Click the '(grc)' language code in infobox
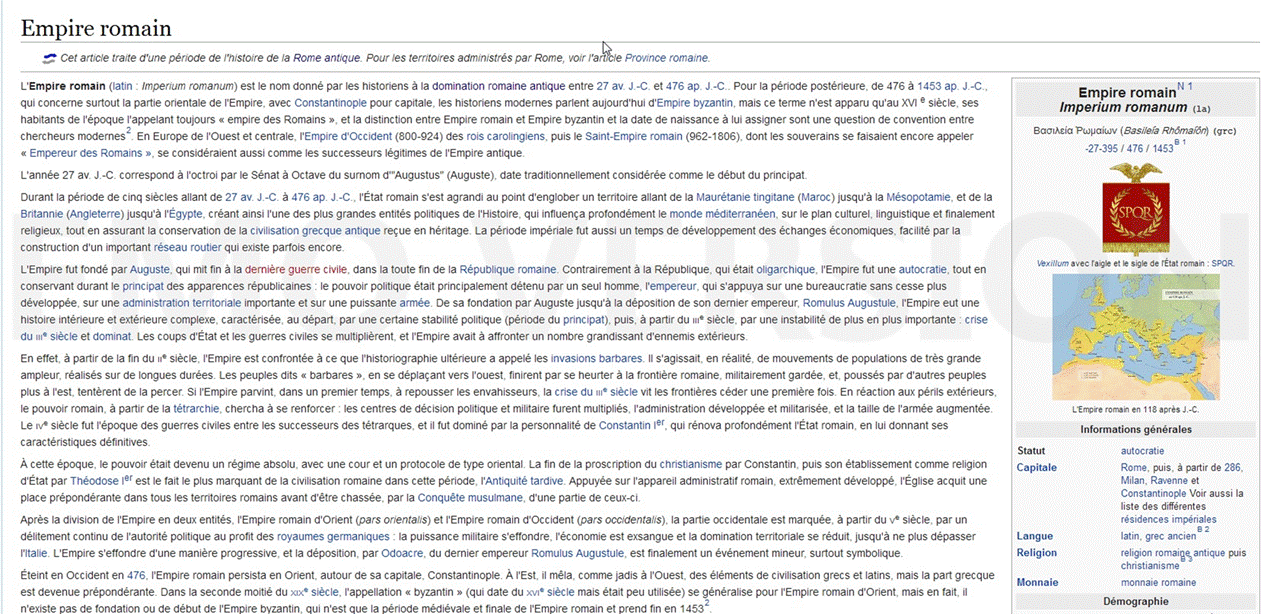 [1226, 131]
